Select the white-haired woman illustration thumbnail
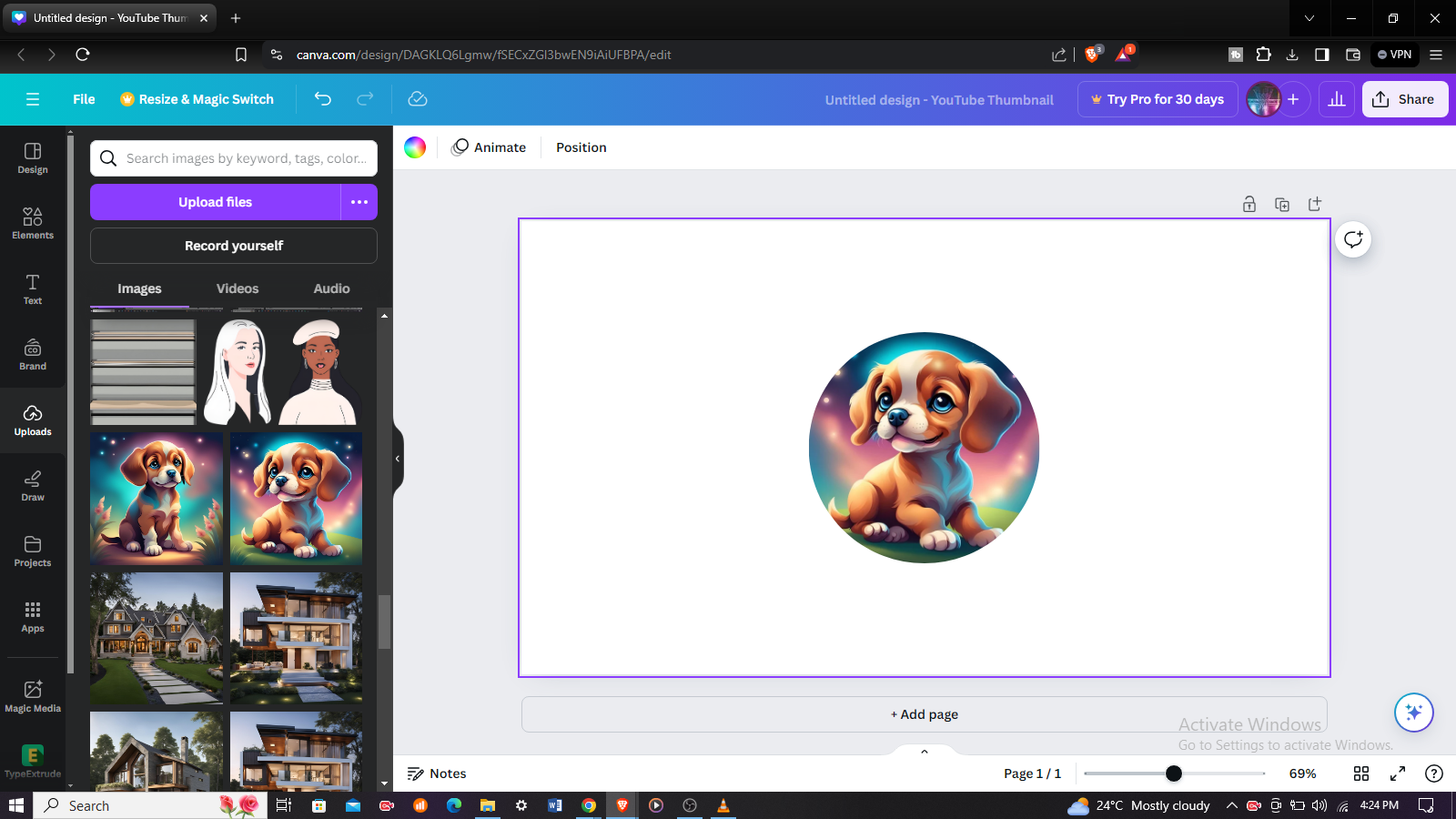Screen dimensions: 1456x819 pyautogui.click(x=238, y=371)
